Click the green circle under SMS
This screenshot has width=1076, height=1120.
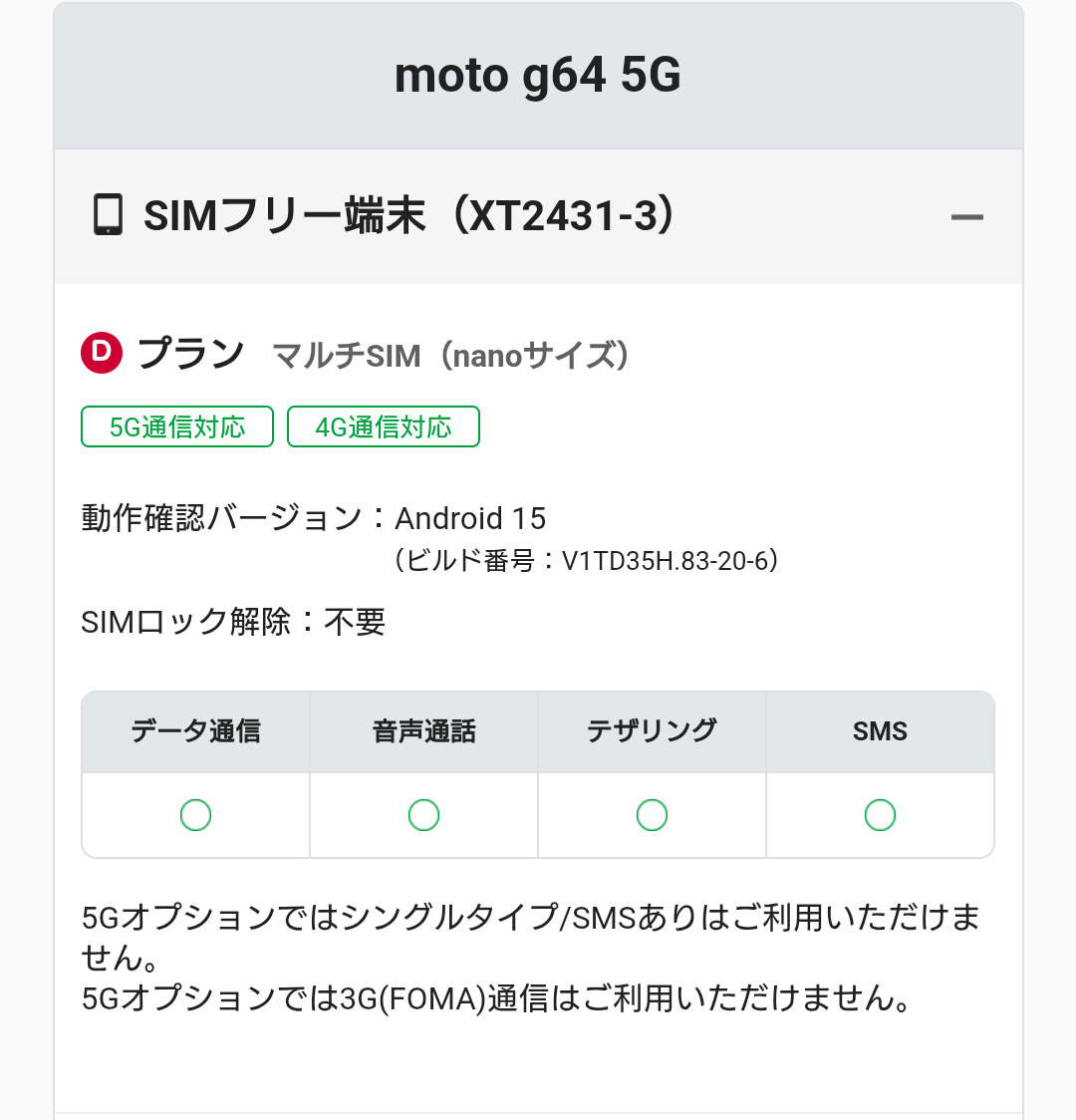tap(880, 815)
